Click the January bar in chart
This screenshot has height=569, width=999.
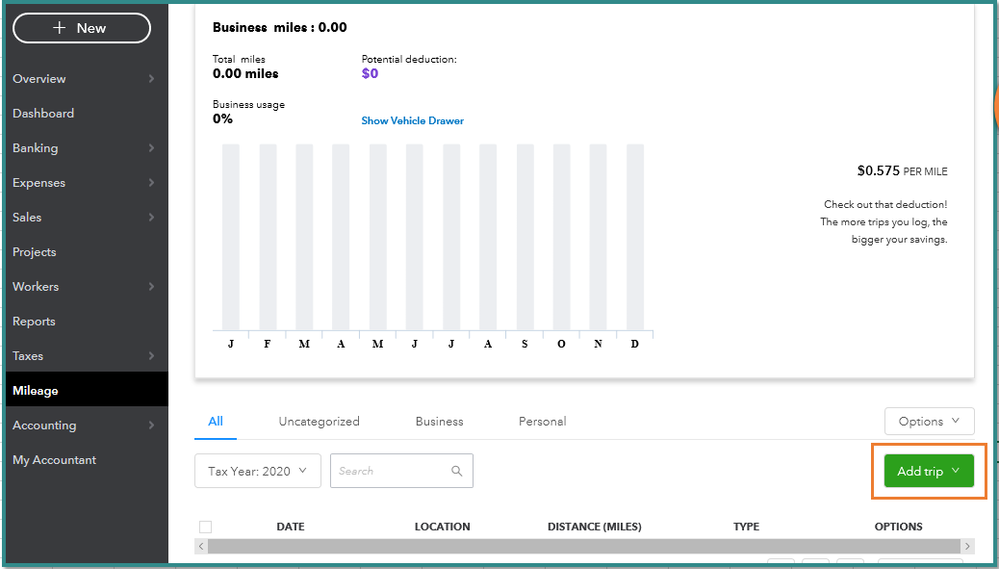[231, 237]
